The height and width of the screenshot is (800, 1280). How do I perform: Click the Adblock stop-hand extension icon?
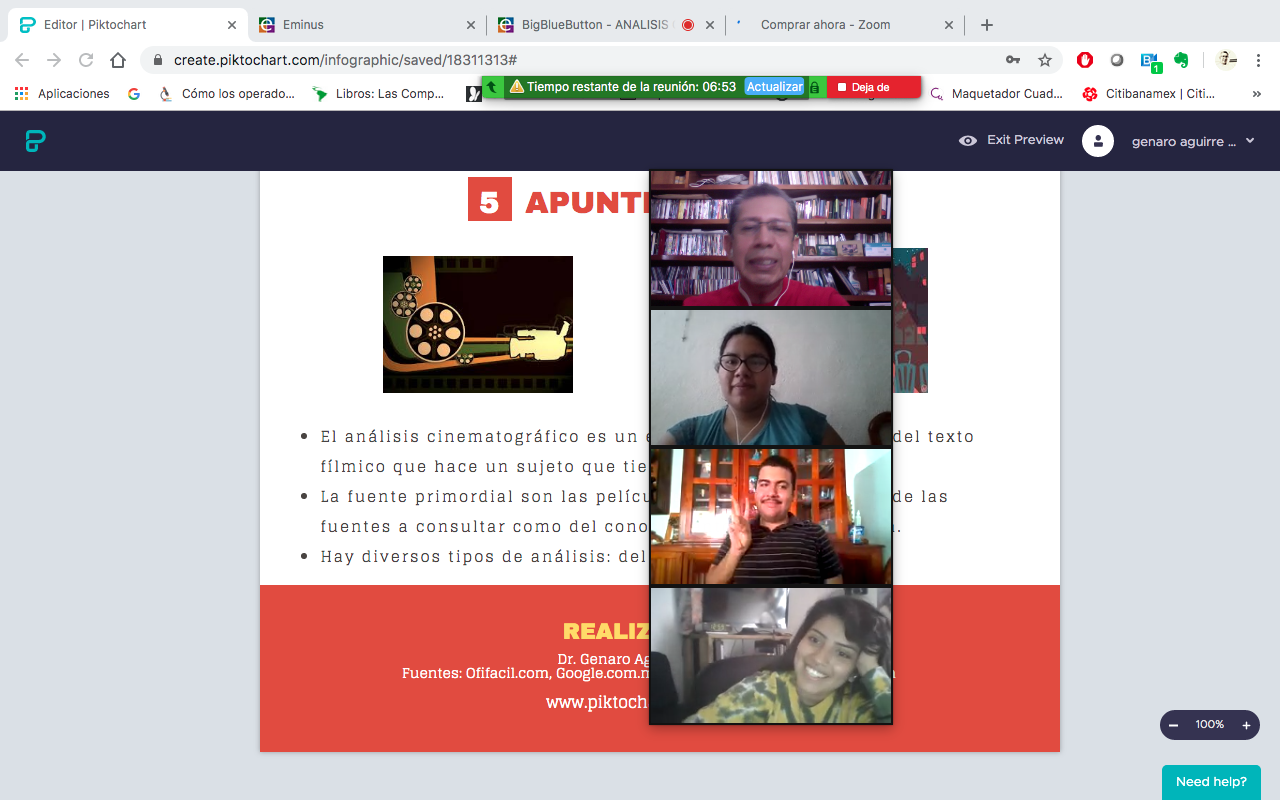(1085, 60)
